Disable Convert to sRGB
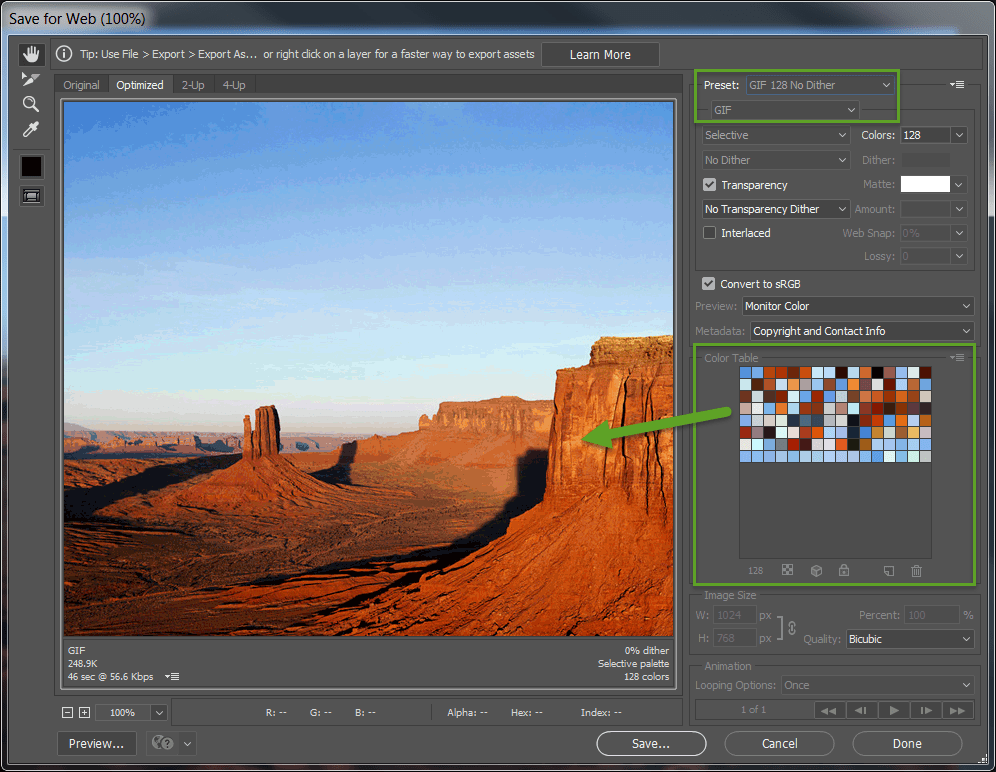 click(709, 283)
